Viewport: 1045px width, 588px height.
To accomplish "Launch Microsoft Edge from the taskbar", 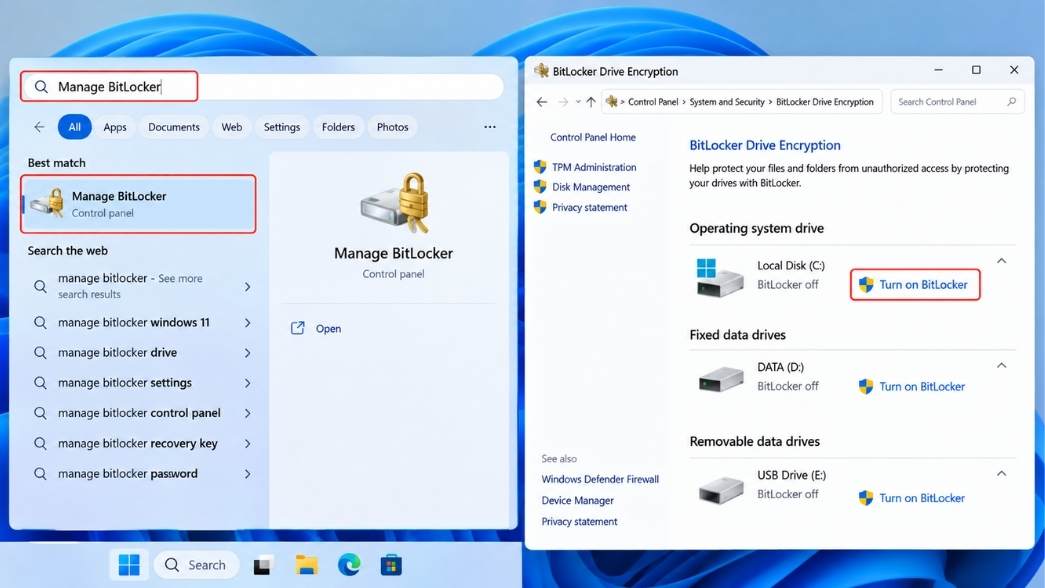I will pyautogui.click(x=349, y=565).
